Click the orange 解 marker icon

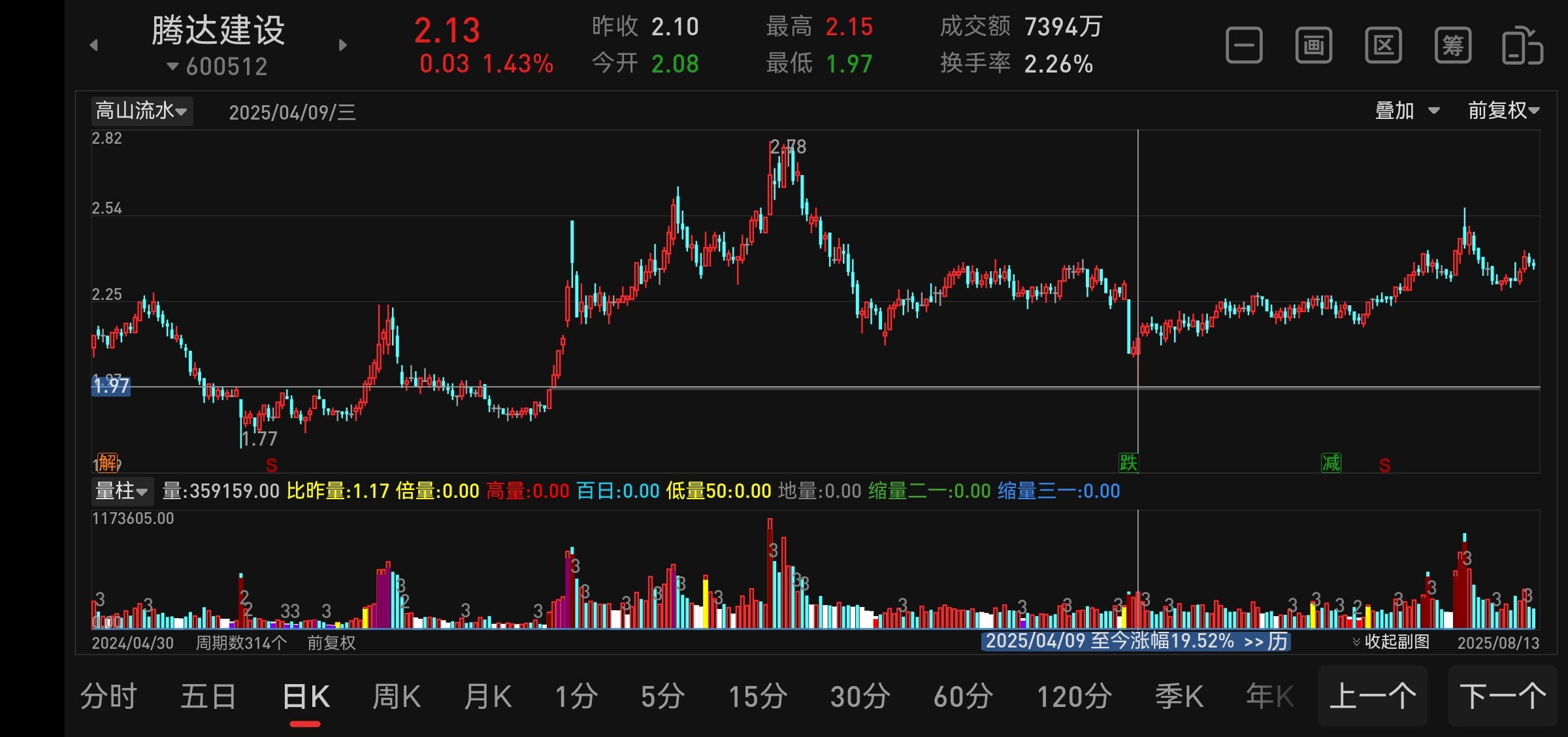pyautogui.click(x=108, y=463)
